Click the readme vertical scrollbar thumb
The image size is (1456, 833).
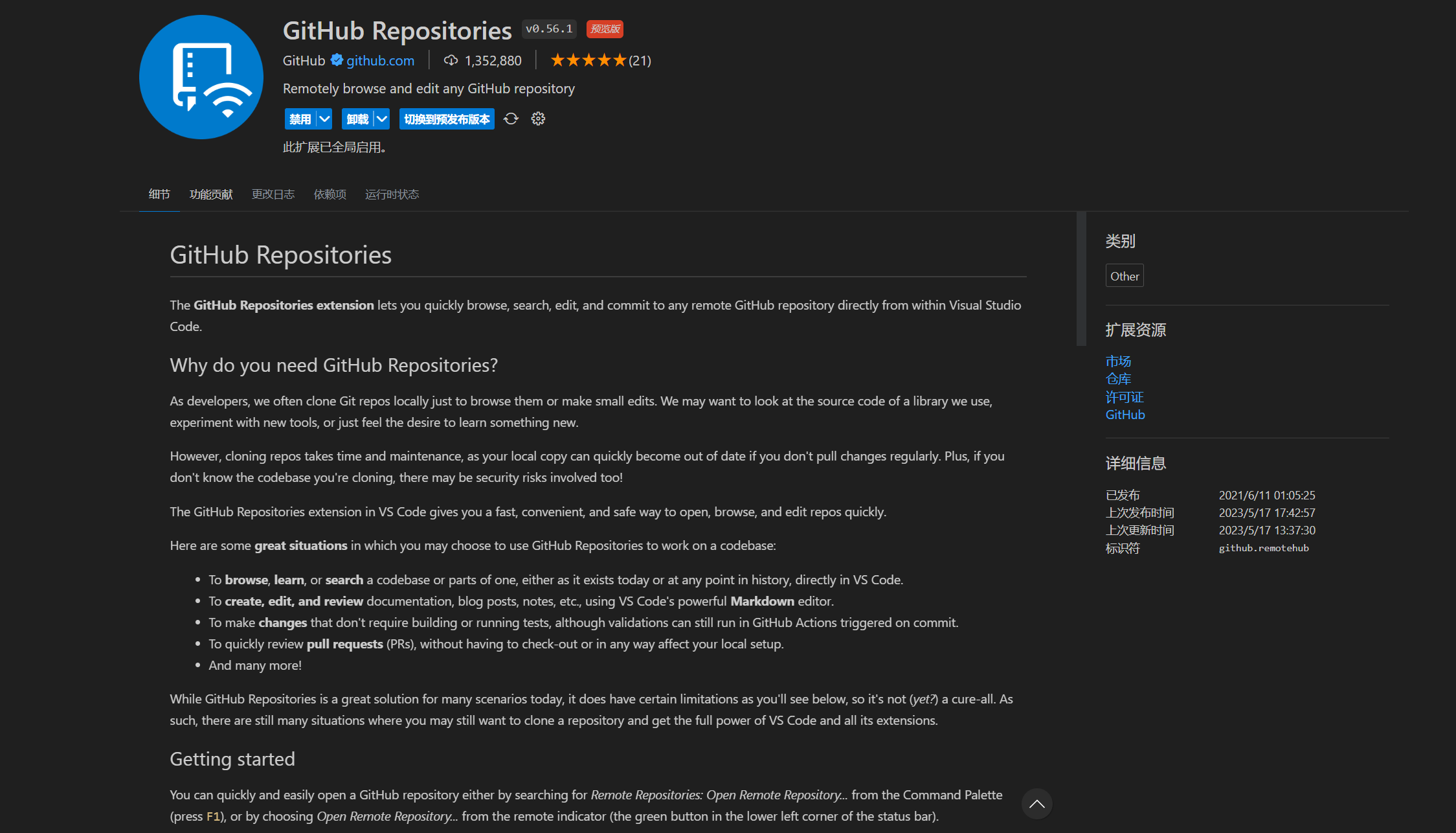click(x=1081, y=279)
